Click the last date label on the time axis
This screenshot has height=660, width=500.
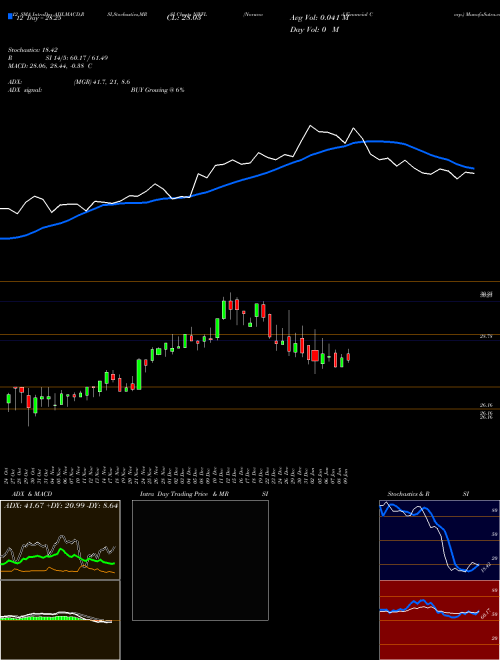click(348, 476)
